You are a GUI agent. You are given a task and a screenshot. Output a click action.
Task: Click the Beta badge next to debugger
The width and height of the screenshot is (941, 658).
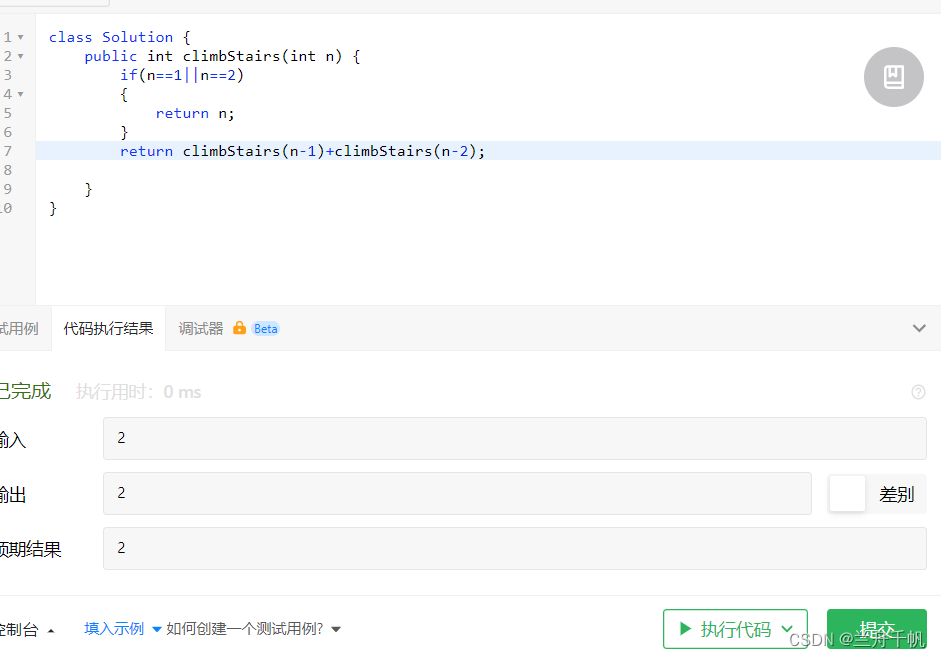pos(265,329)
